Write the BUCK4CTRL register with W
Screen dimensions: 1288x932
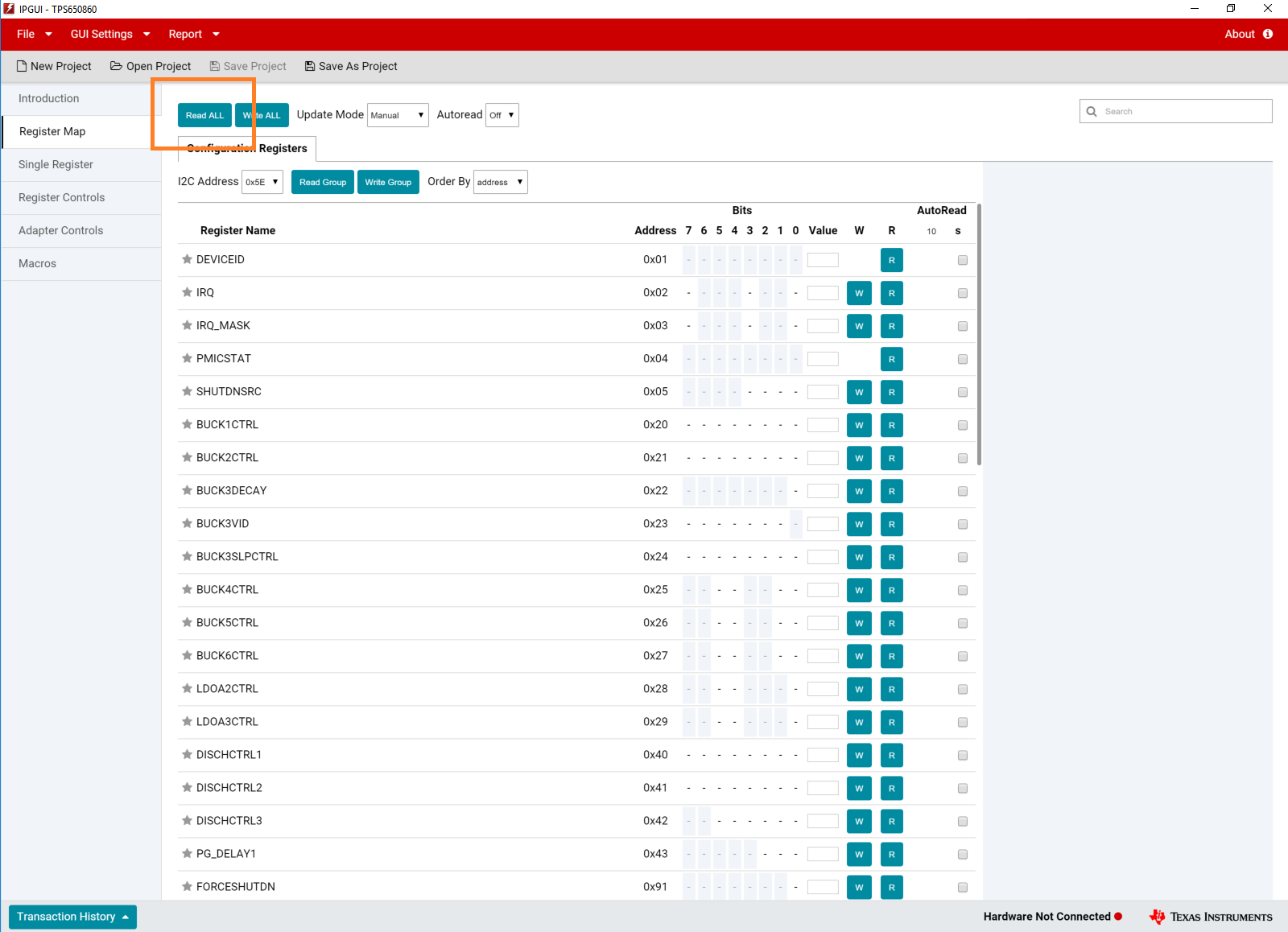859,590
